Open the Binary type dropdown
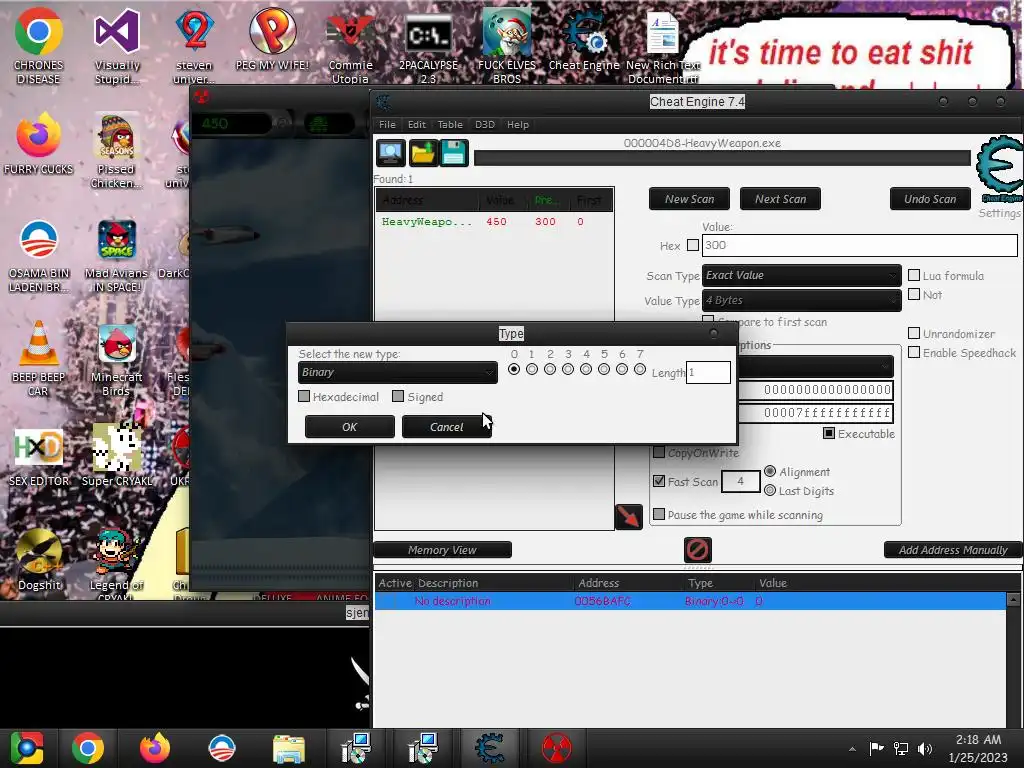 tap(398, 372)
